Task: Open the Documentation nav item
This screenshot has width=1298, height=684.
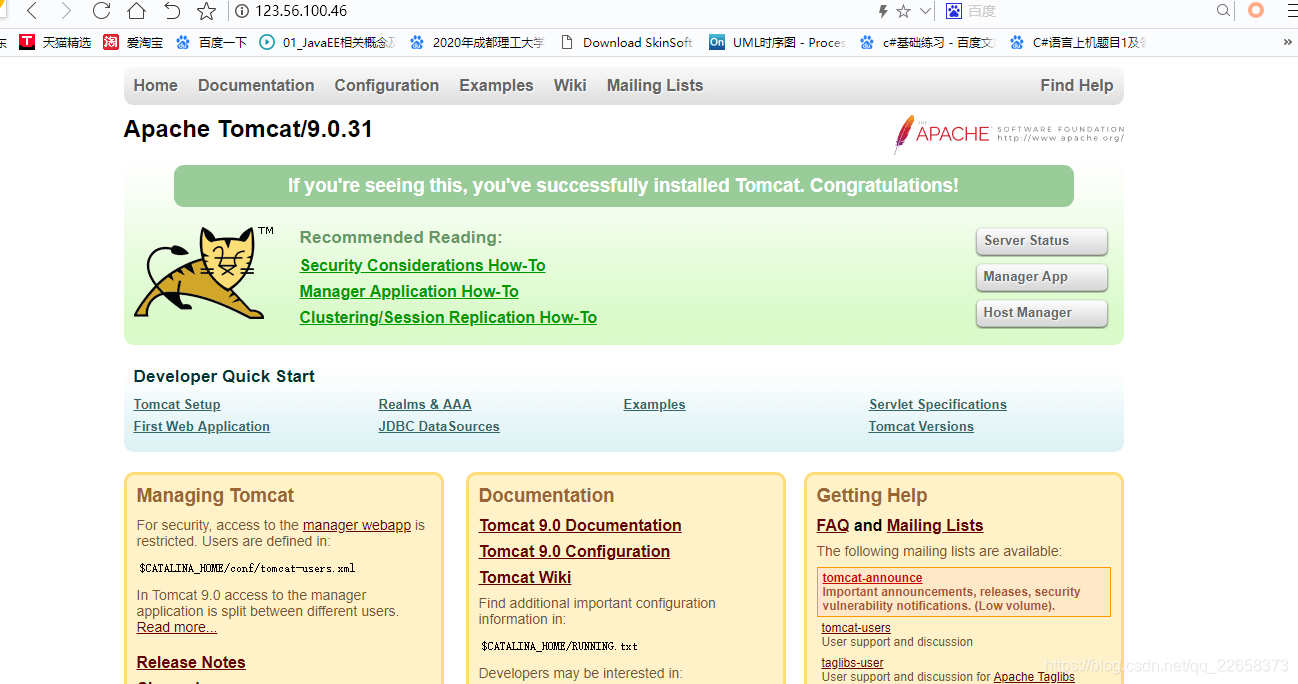Action: click(256, 85)
